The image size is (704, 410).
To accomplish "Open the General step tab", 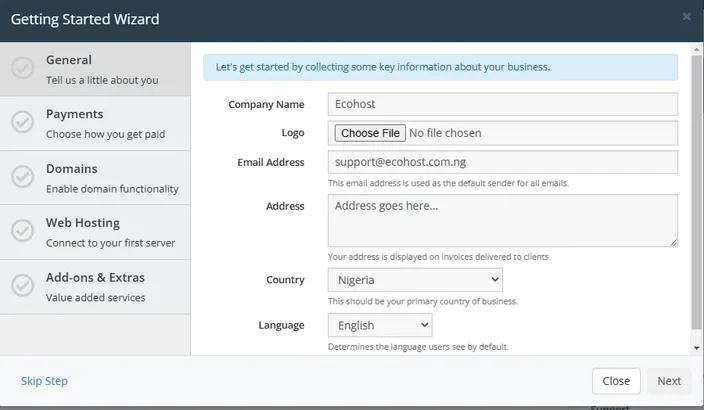I will [x=95, y=69].
